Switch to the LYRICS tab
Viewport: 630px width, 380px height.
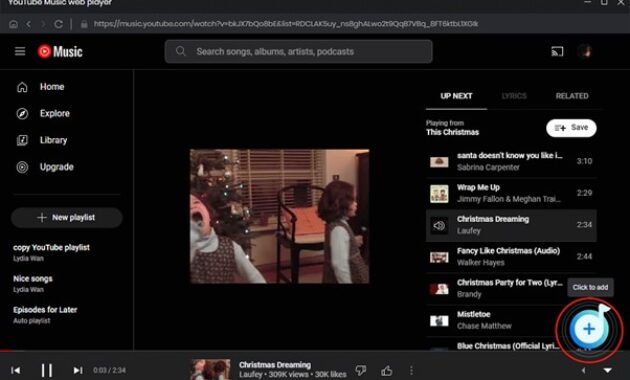[x=514, y=96]
